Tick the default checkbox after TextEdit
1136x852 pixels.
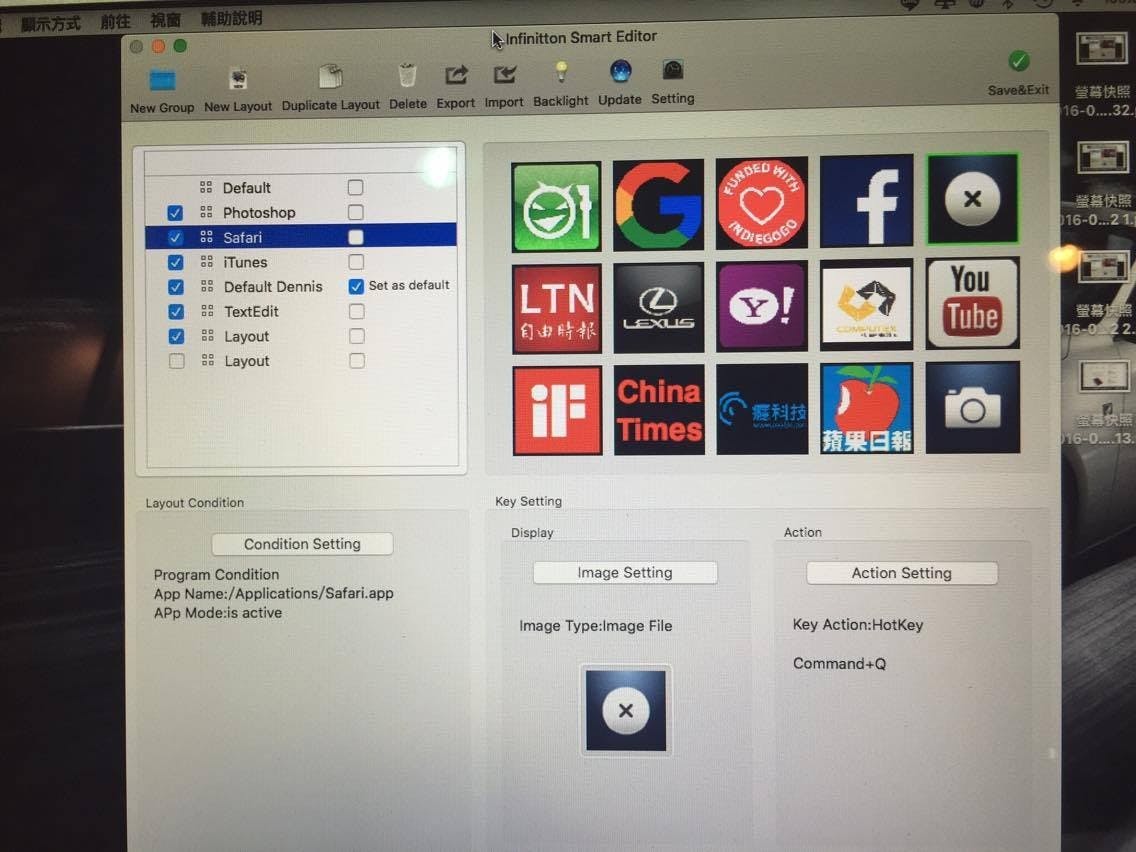pos(356,312)
